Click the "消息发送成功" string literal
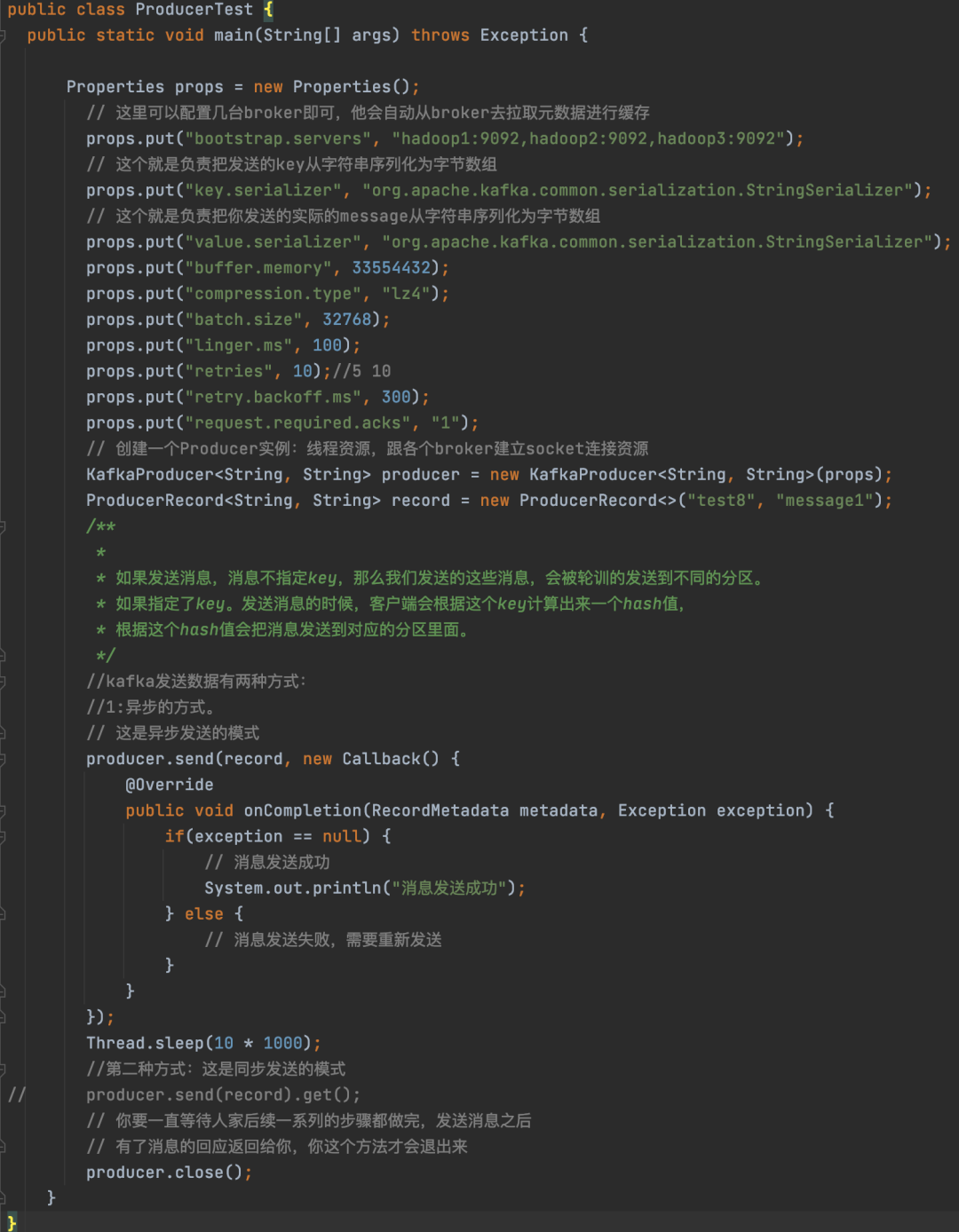Image resolution: width=959 pixels, height=1232 pixels. tap(448, 888)
